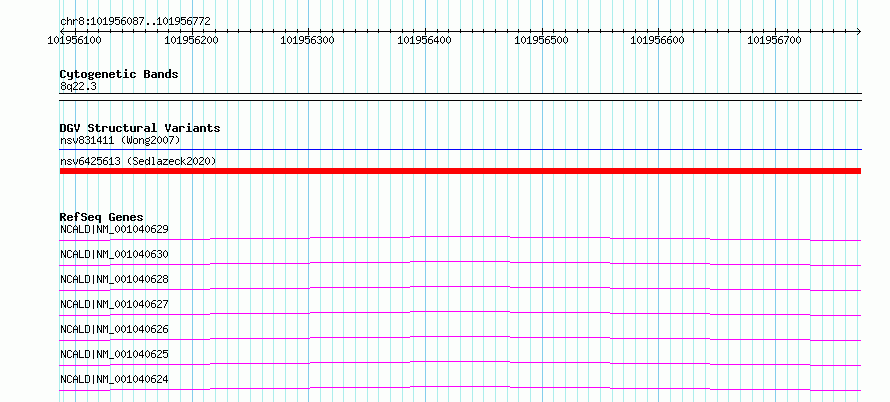Select the DGV Structural Variants track title
The width and height of the screenshot is (890, 402).
[x=140, y=128]
